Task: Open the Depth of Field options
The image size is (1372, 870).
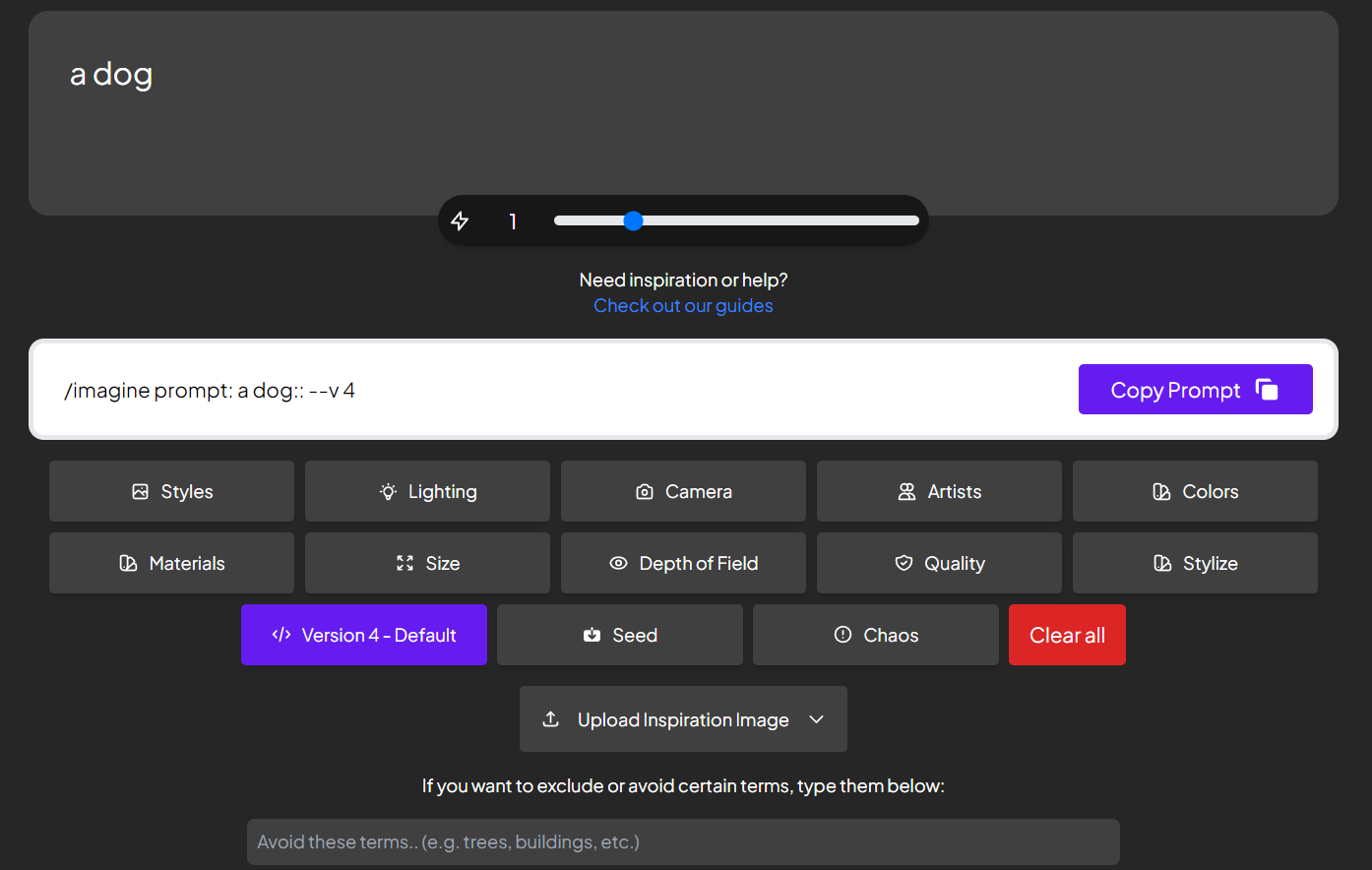Action: click(x=683, y=563)
